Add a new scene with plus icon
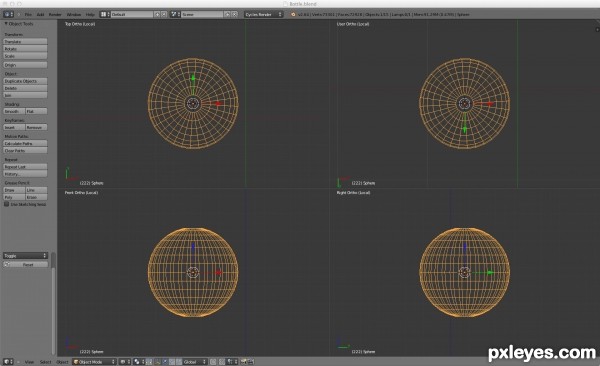600x366 pixels. click(227, 14)
